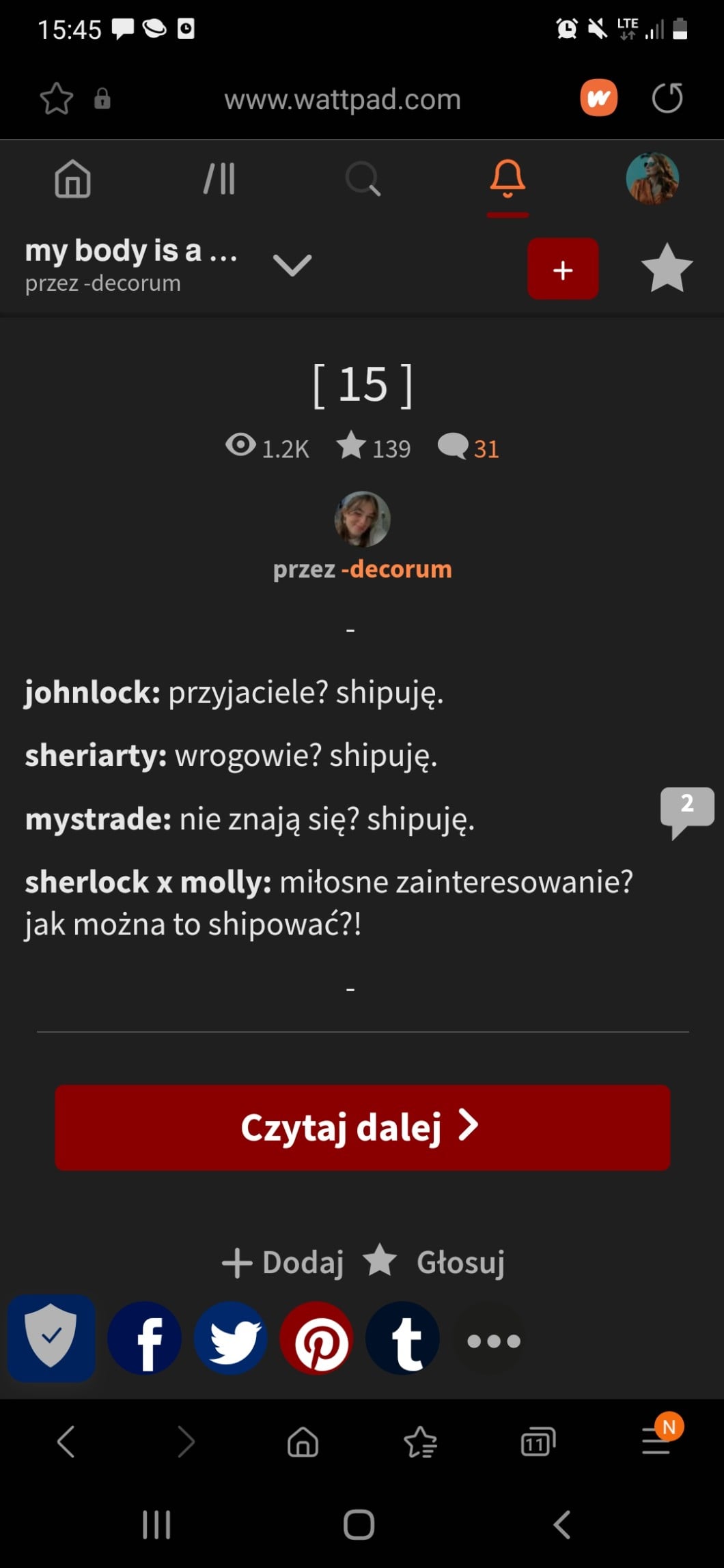
Task: Open the library bookshelf icon
Action: click(219, 179)
